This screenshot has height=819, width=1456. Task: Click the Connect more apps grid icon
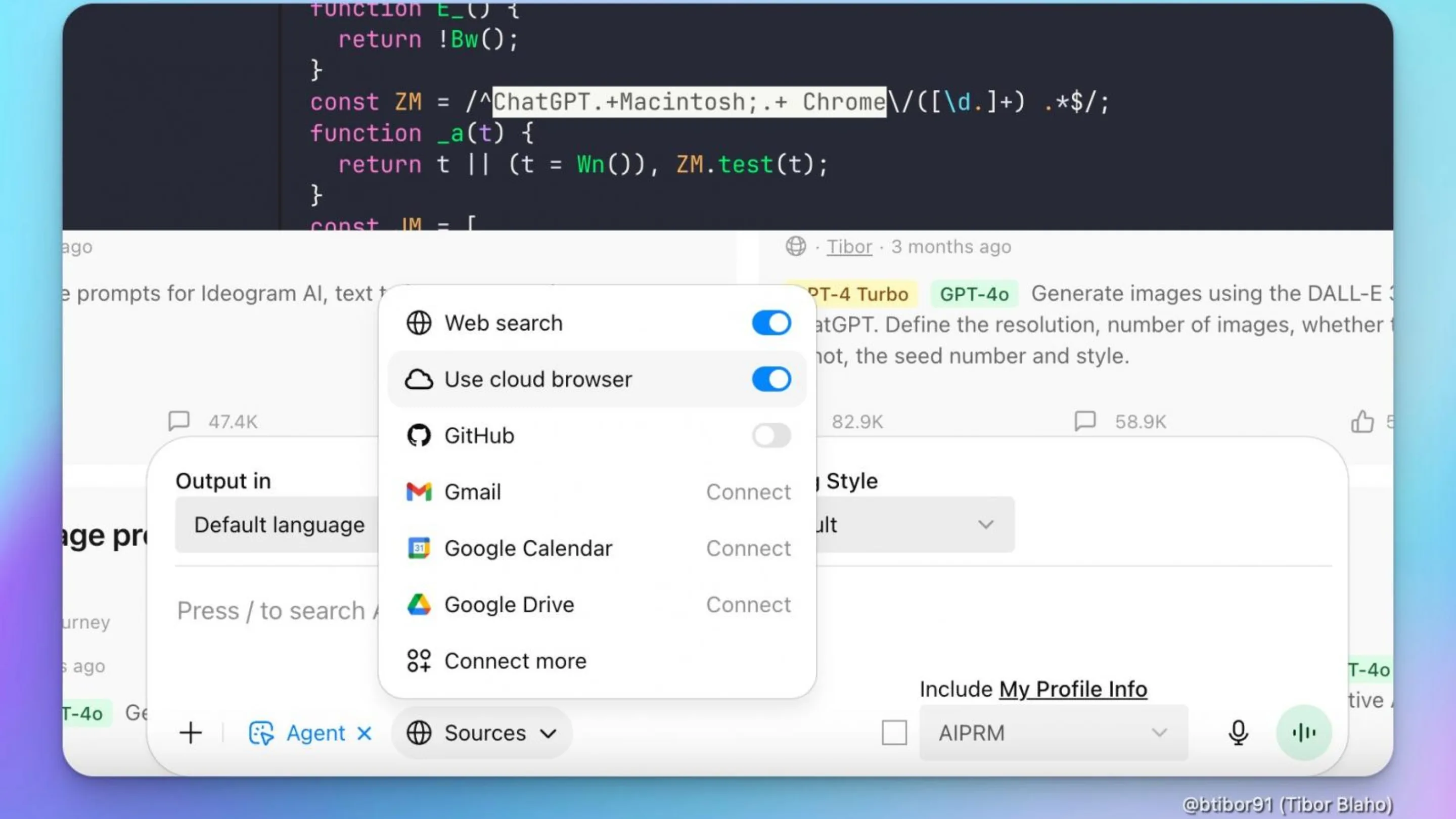[x=419, y=660]
